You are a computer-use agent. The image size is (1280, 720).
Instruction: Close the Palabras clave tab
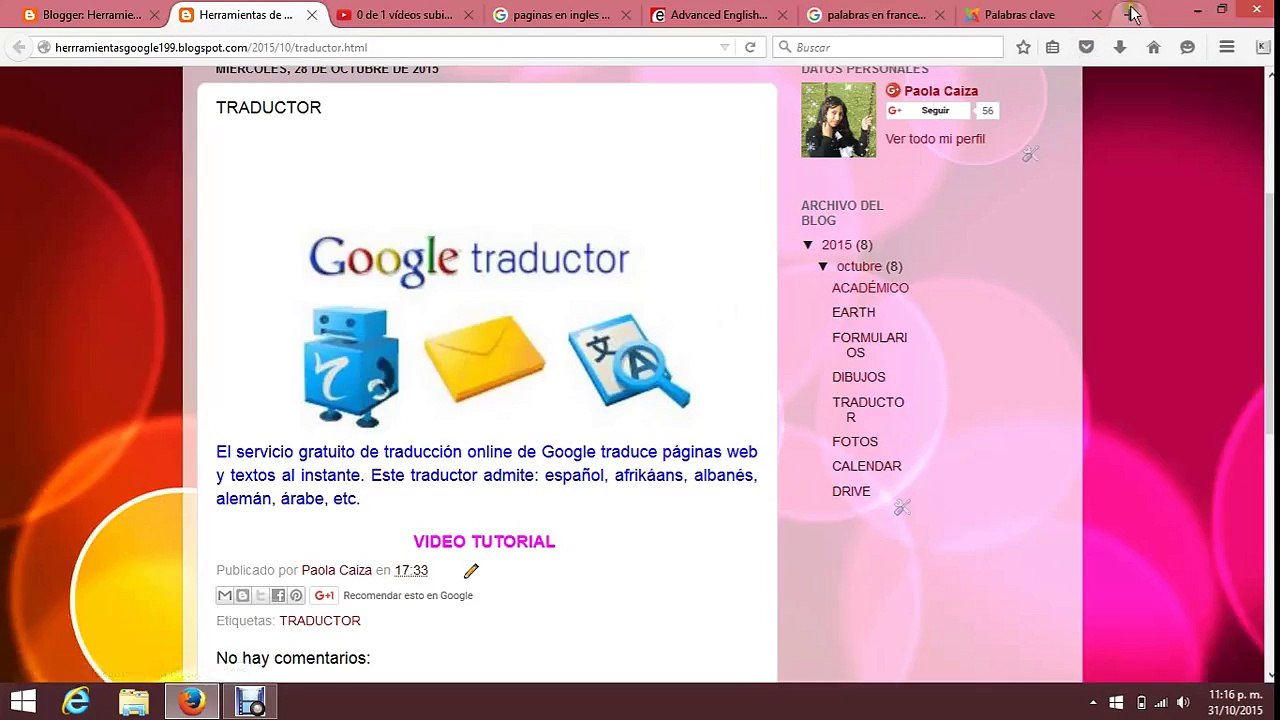tap(1097, 15)
